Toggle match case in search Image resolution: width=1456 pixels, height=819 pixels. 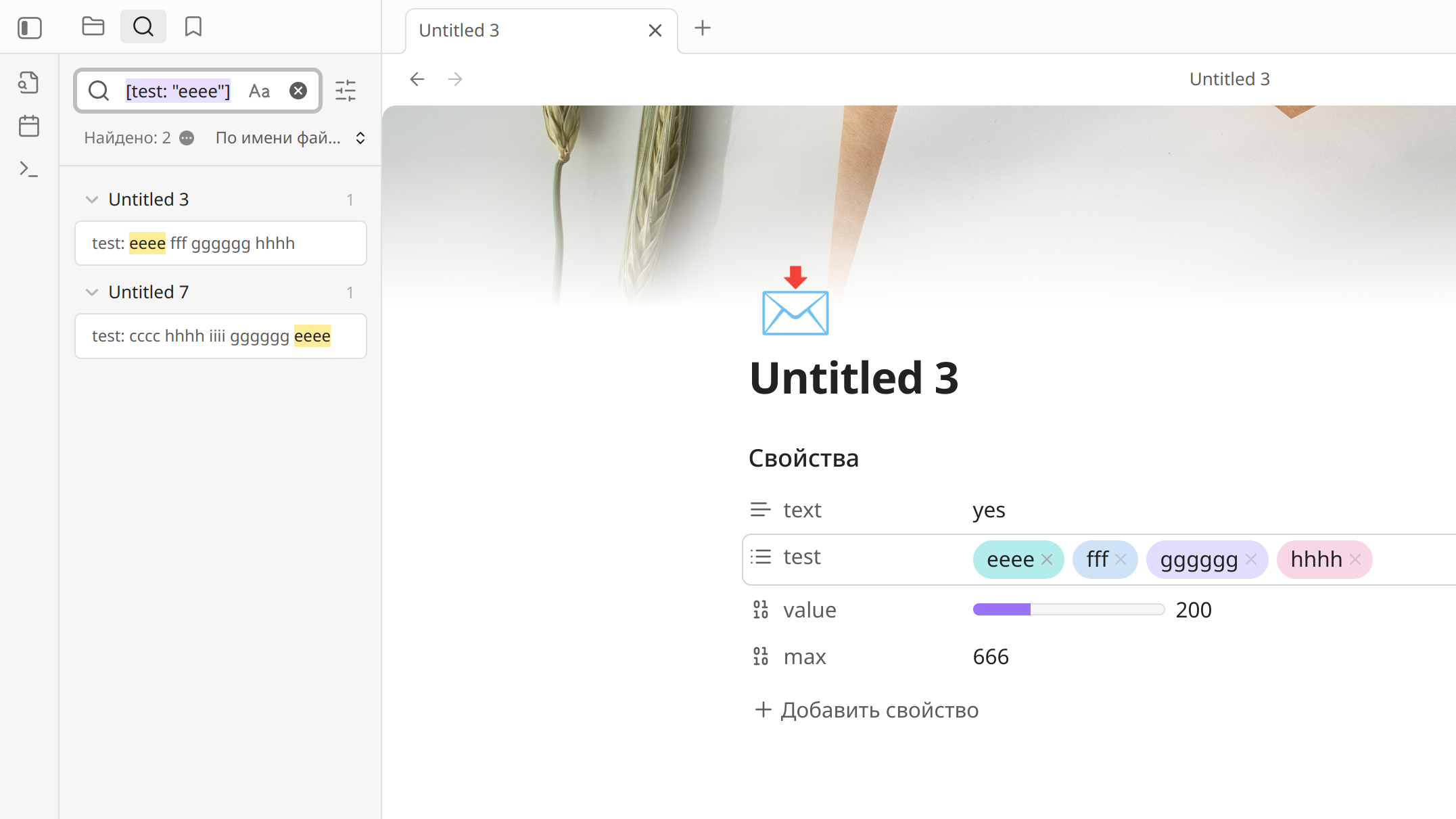[259, 91]
